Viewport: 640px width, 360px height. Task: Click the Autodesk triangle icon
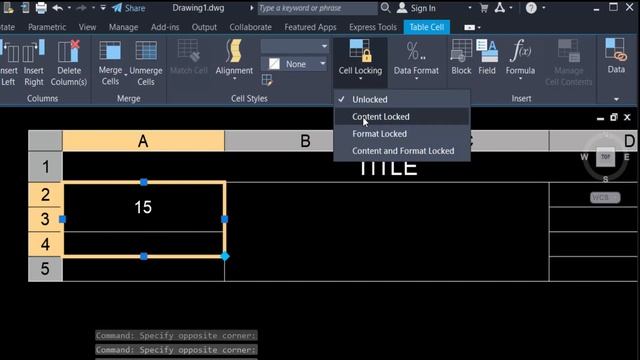(x=500, y=8)
